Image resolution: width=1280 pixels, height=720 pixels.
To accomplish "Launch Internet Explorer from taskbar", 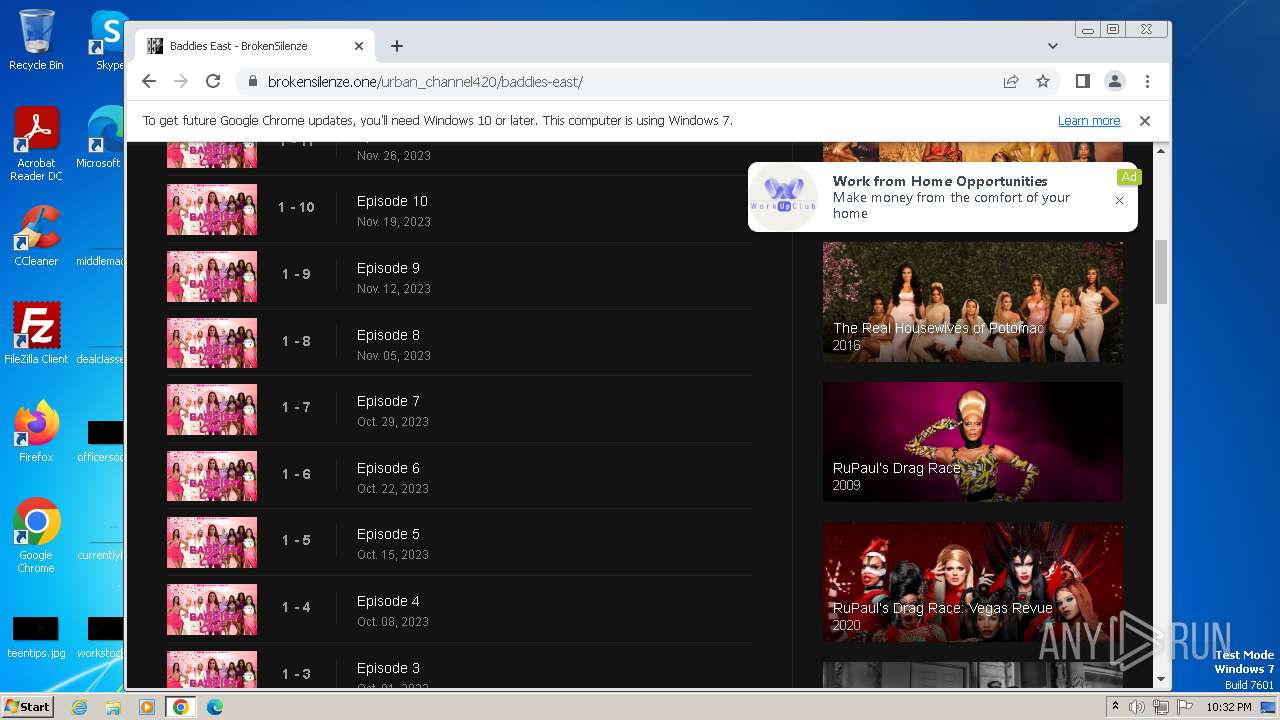I will (80, 707).
